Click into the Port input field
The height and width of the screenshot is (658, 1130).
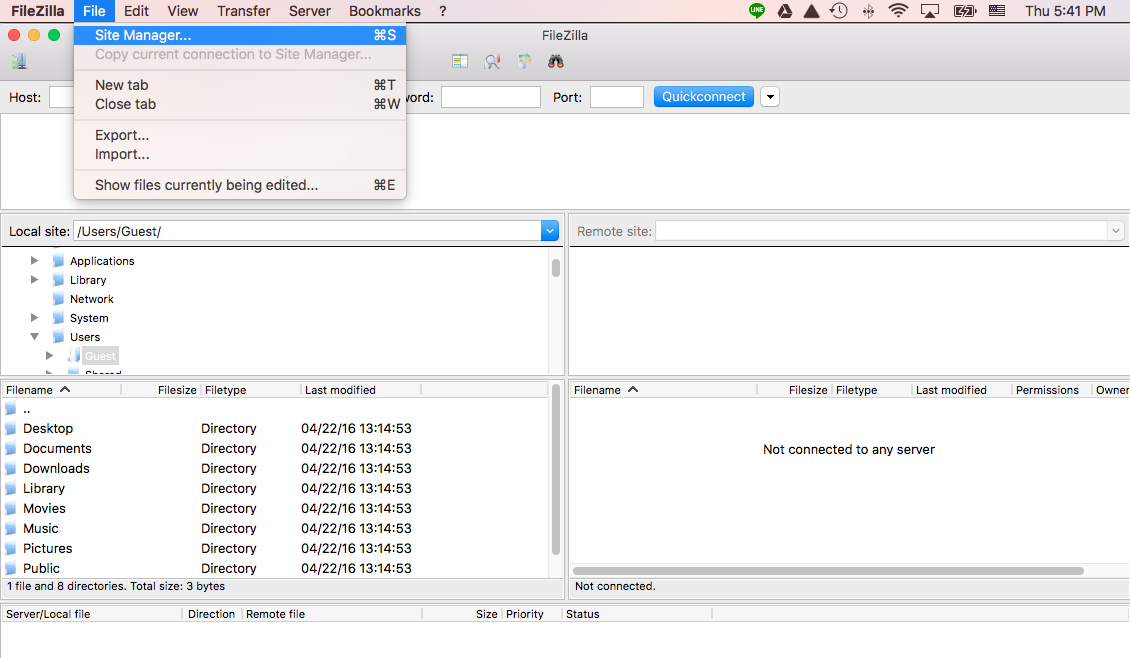click(616, 97)
